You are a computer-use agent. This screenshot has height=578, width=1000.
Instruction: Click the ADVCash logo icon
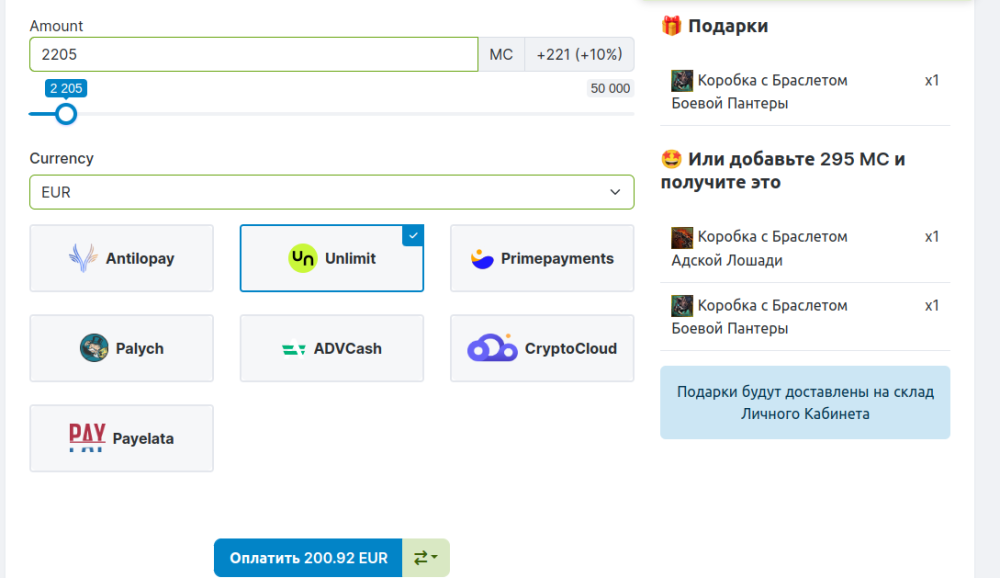(294, 349)
